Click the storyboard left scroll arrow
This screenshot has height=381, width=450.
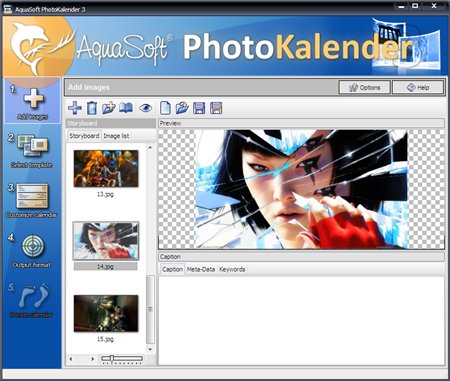71,359
